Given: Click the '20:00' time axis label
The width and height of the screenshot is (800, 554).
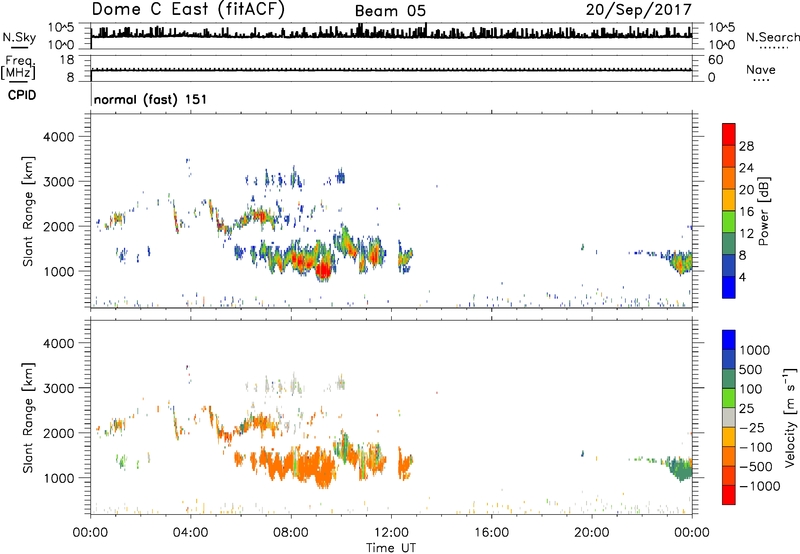Looking at the screenshot, I should click(x=592, y=533).
